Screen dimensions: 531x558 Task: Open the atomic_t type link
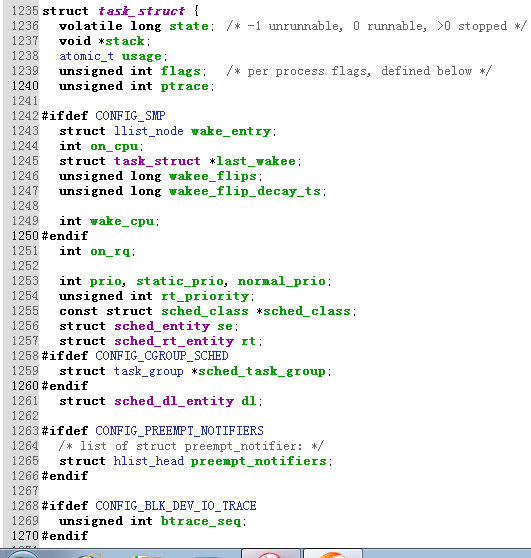[x=86, y=56]
